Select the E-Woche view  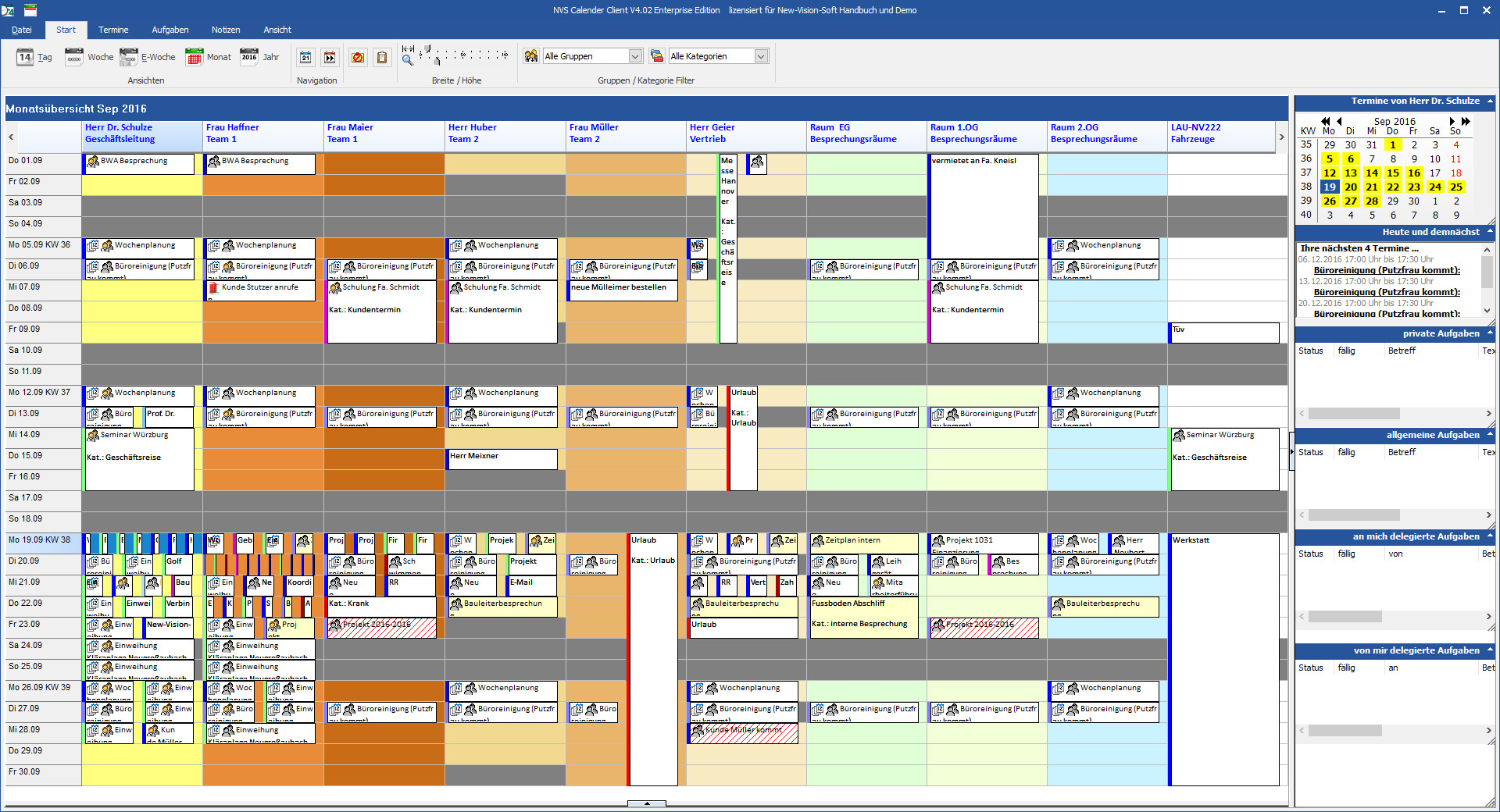[148, 57]
